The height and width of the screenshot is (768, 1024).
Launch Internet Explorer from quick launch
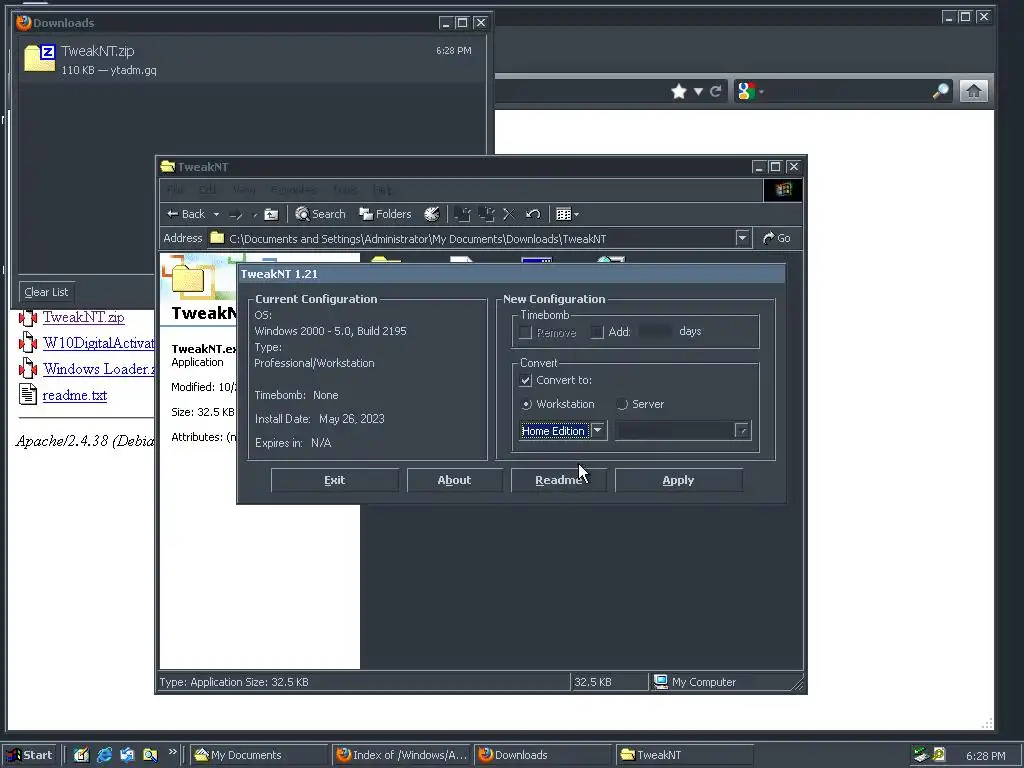click(104, 755)
